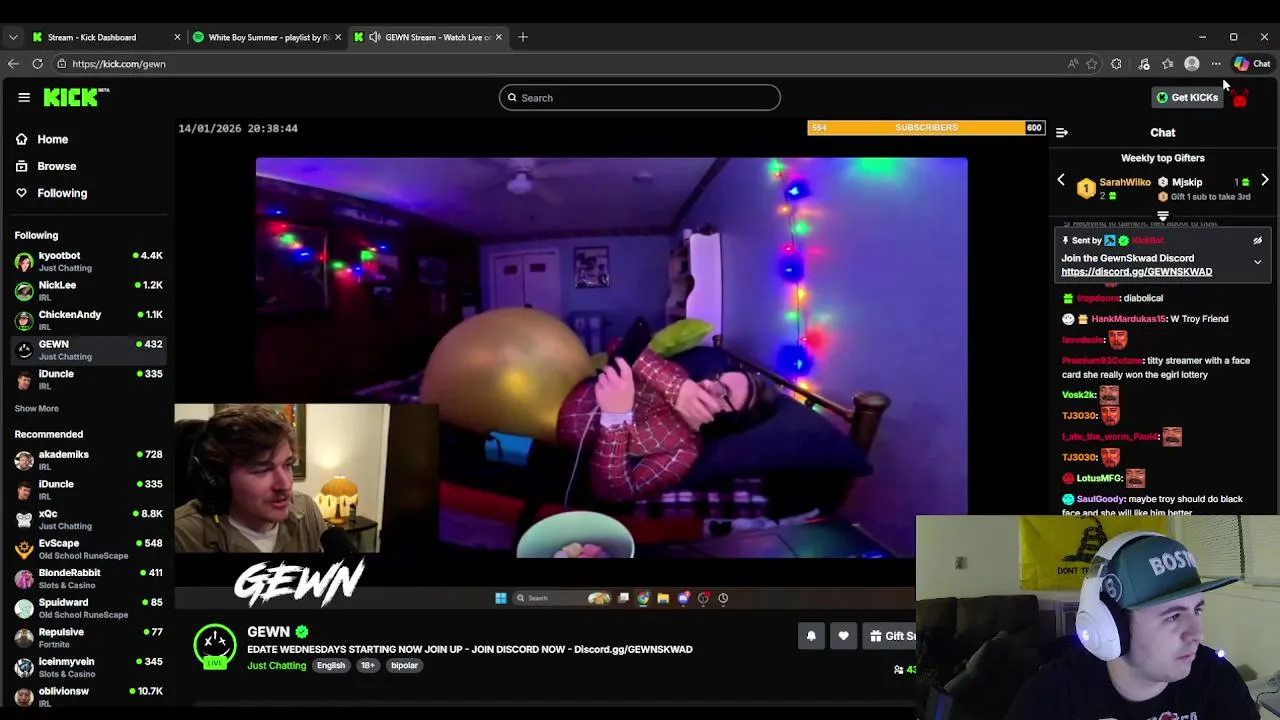This screenshot has width=1280, height=720.
Task: Toggle read aloud in address bar
Action: (1073, 64)
